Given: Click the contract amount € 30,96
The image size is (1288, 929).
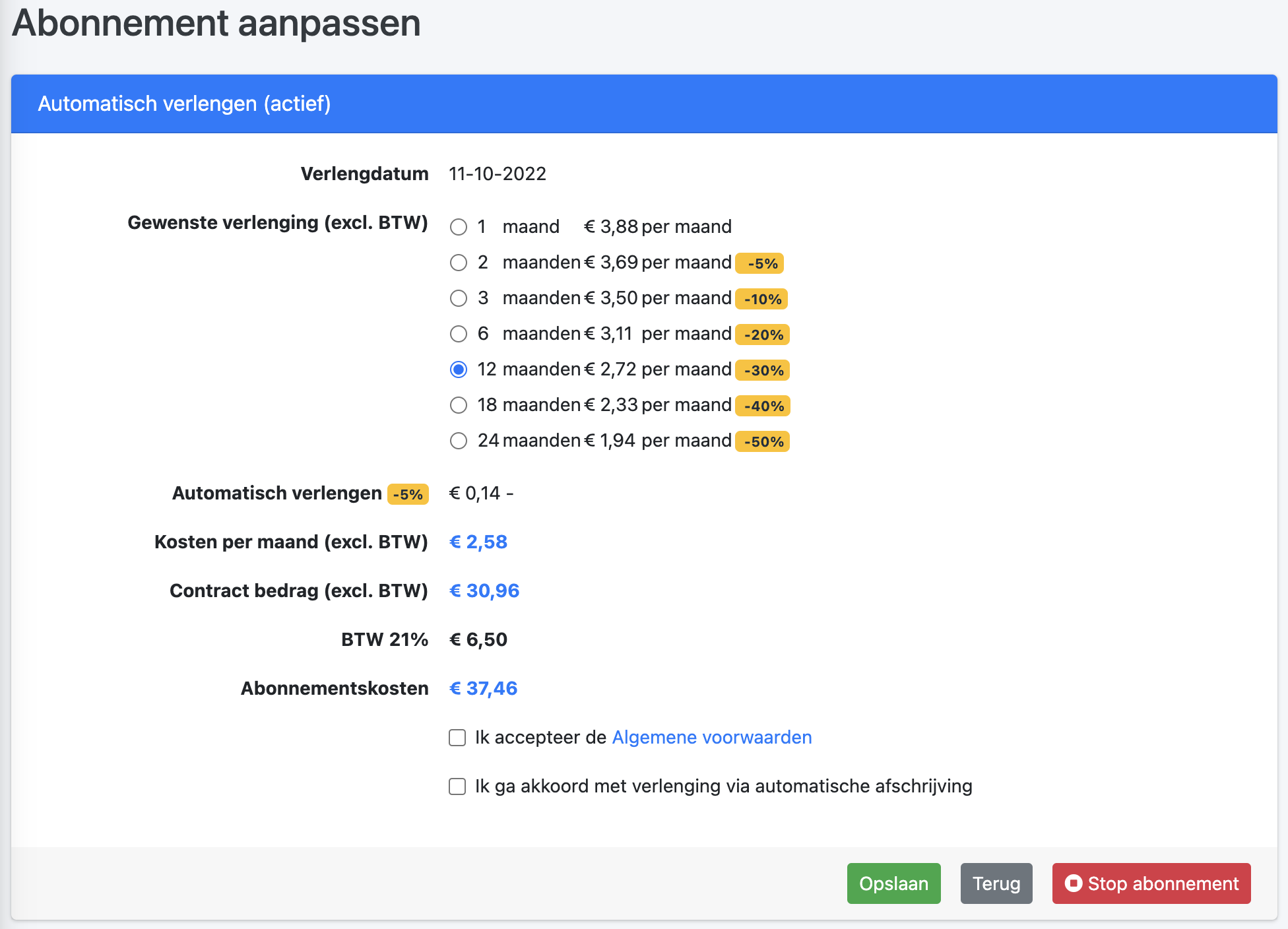Looking at the screenshot, I should [484, 591].
